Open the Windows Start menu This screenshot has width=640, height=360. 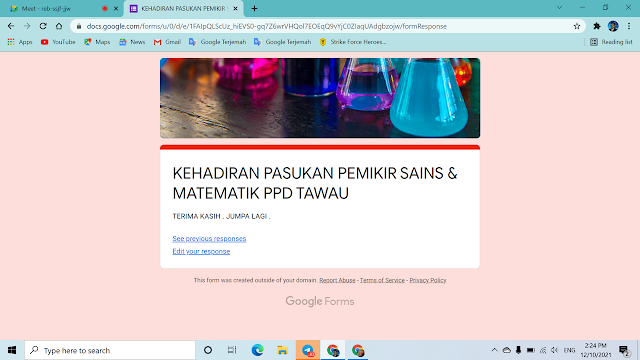coord(12,350)
